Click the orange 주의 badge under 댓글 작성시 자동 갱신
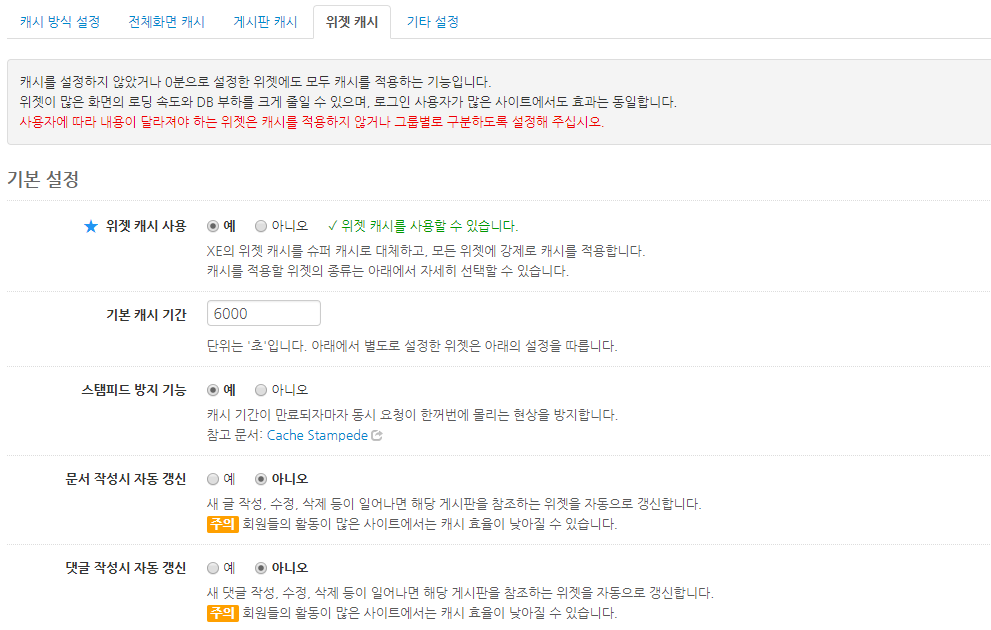This screenshot has height=630, width=991. [x=222, y=612]
